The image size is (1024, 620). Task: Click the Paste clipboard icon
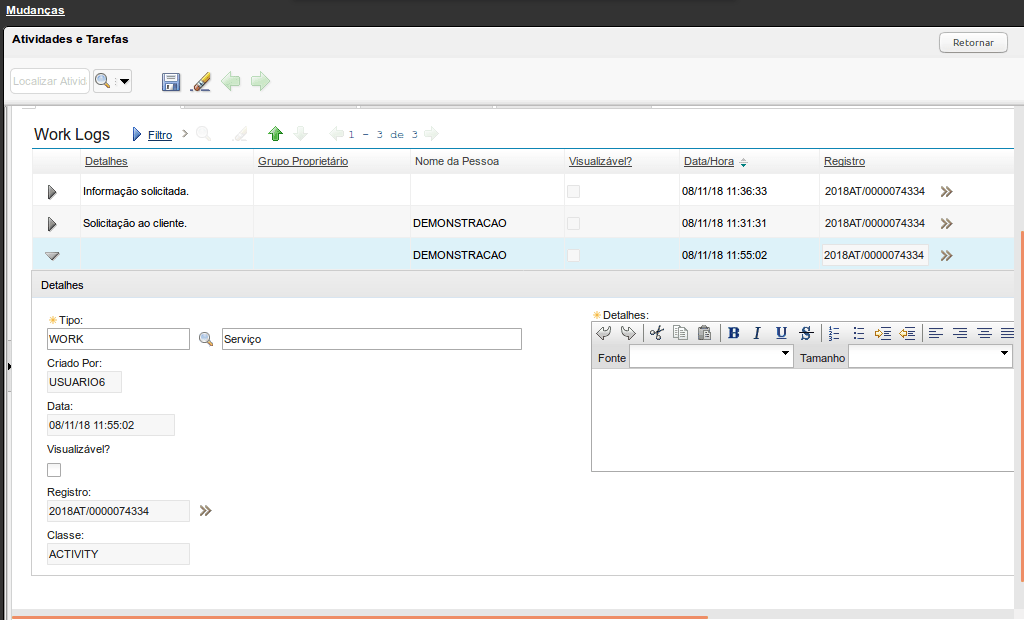tap(705, 333)
